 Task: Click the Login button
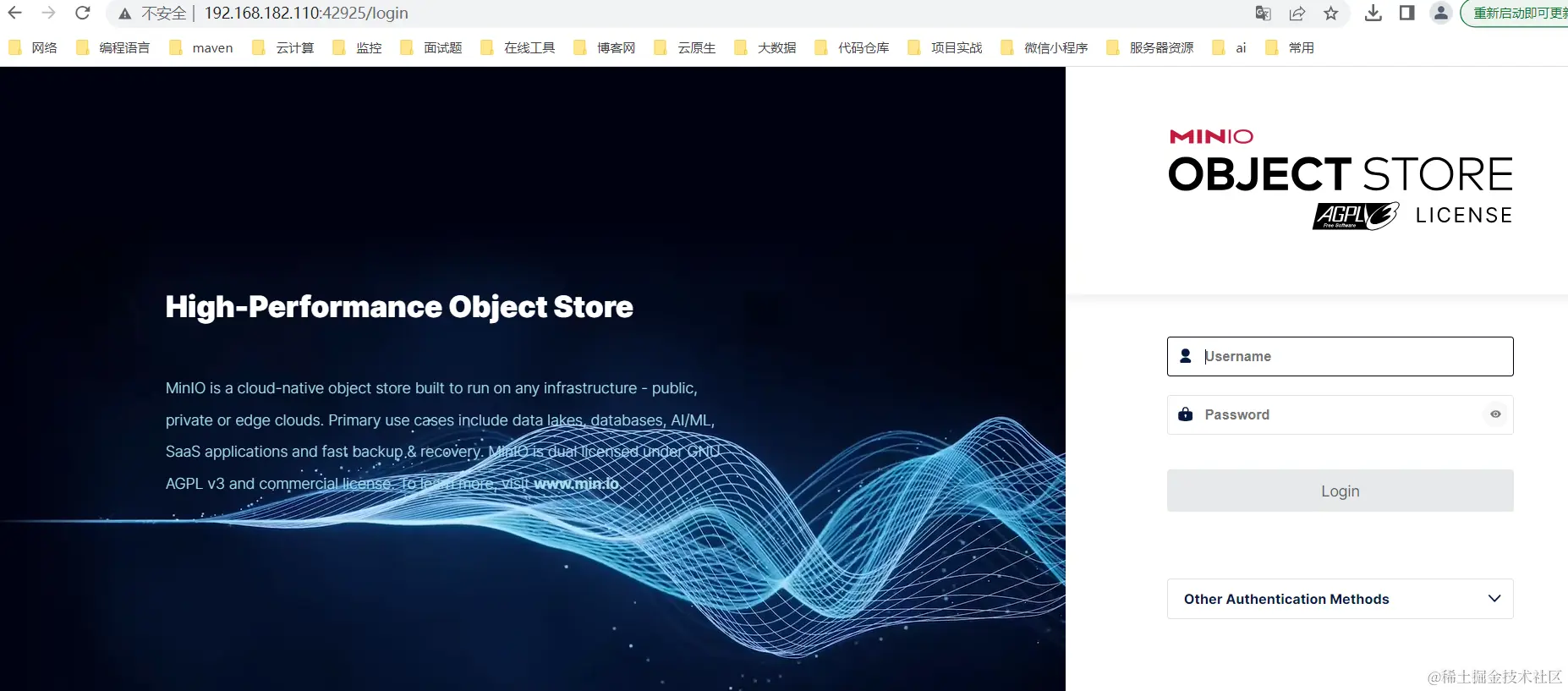pos(1340,491)
